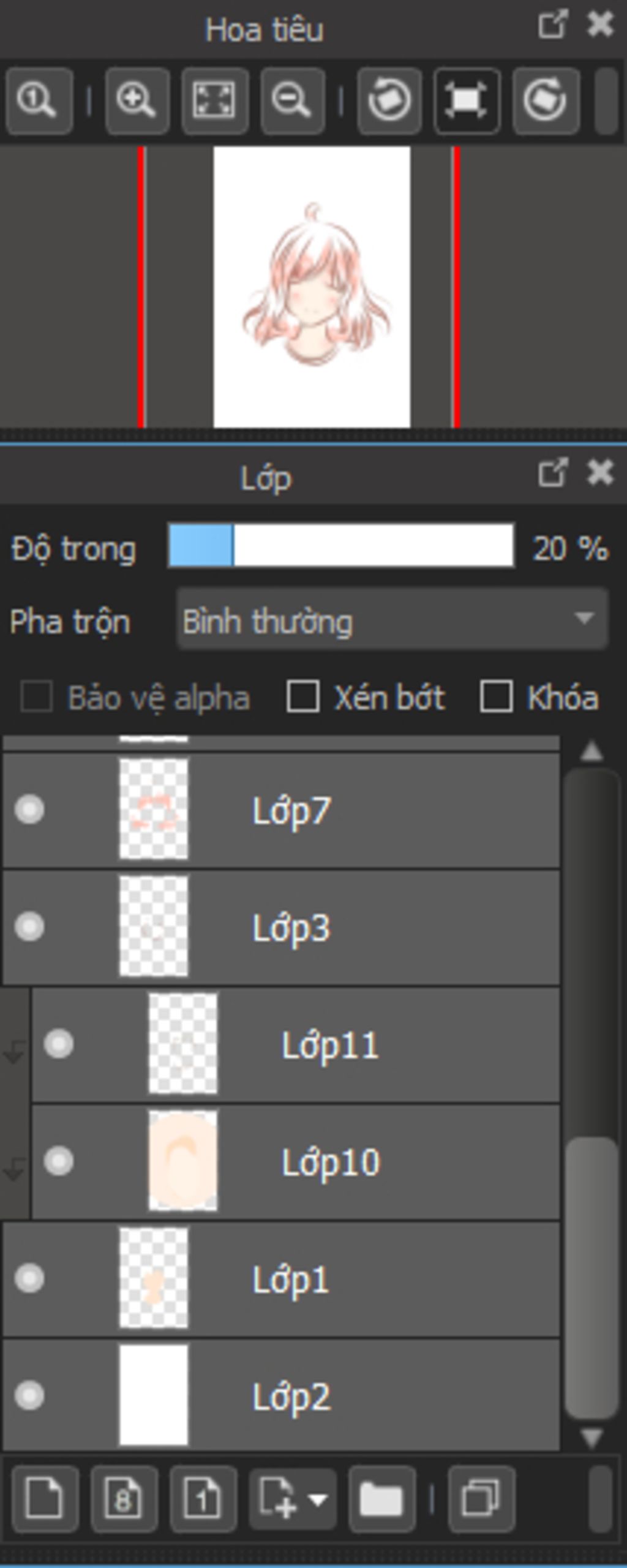This screenshot has width=627, height=1568.
Task: Click the zoom to 100% navigator icon
Action: (x=39, y=100)
